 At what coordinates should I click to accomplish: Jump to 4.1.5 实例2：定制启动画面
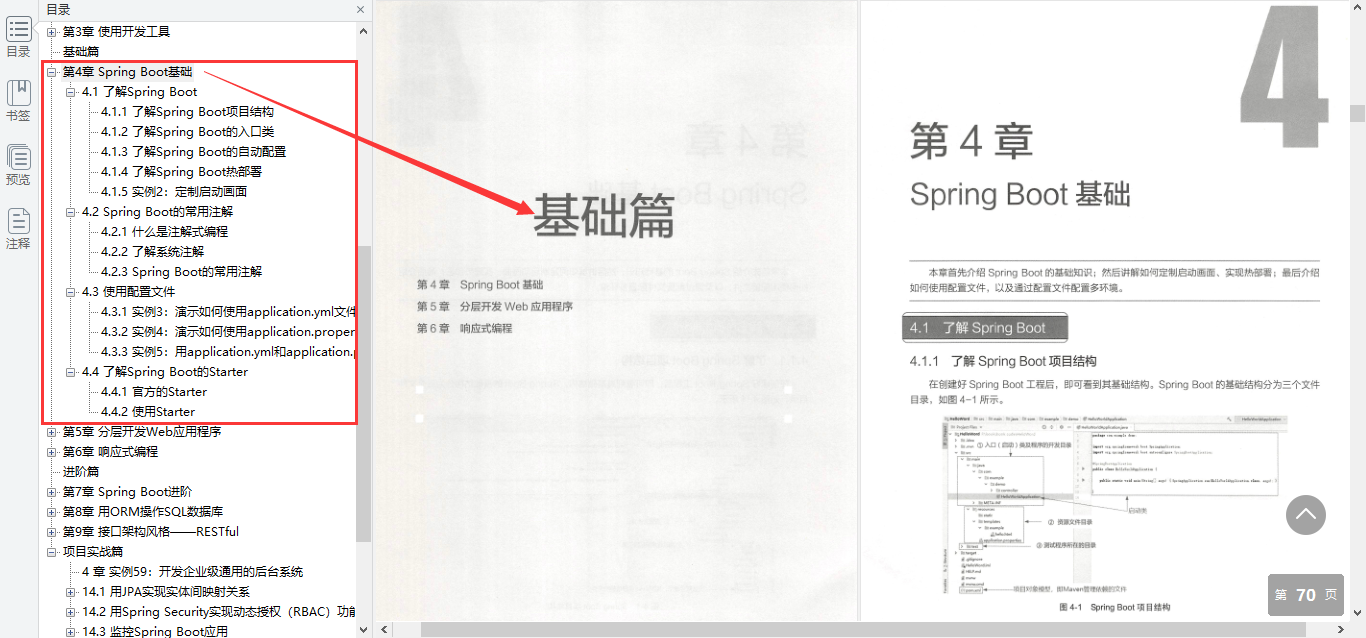tap(174, 192)
